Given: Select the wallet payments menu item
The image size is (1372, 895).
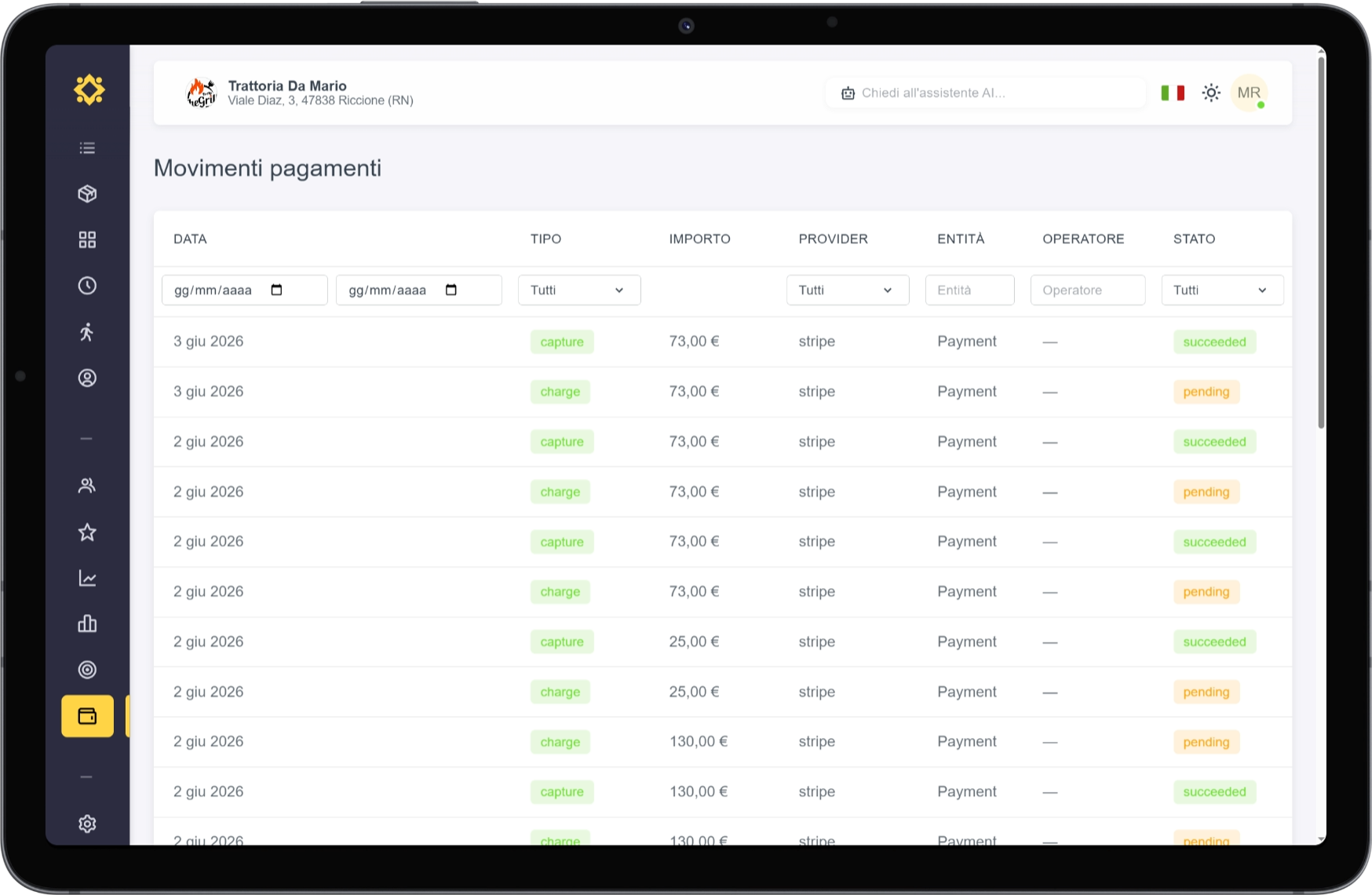Looking at the screenshot, I should pyautogui.click(x=87, y=716).
